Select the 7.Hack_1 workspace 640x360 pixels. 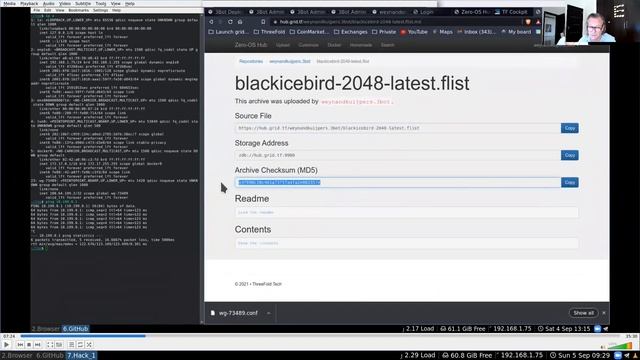(x=81, y=356)
